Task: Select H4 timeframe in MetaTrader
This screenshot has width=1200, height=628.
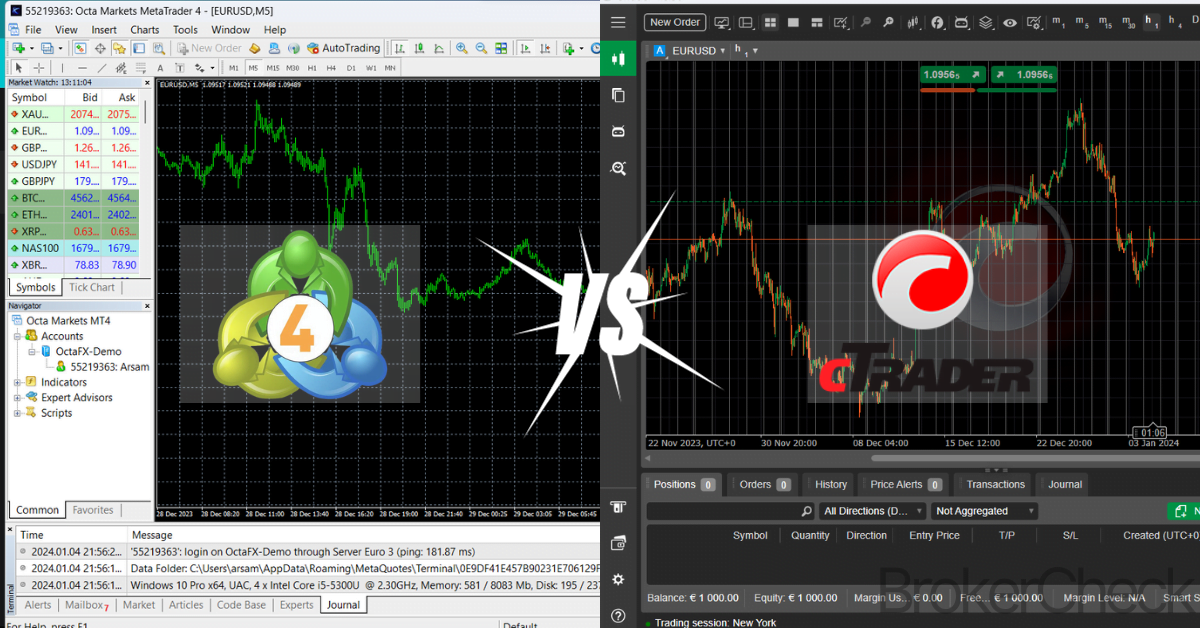Action: pyautogui.click(x=331, y=68)
